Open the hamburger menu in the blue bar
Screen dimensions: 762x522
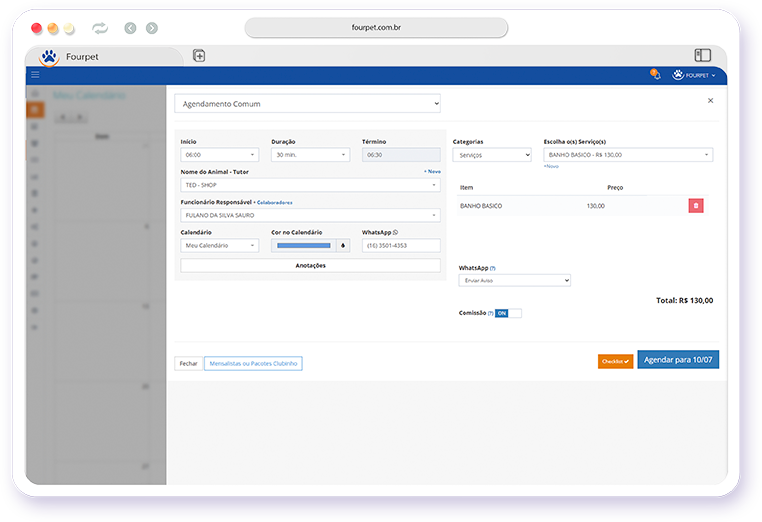tap(35, 75)
